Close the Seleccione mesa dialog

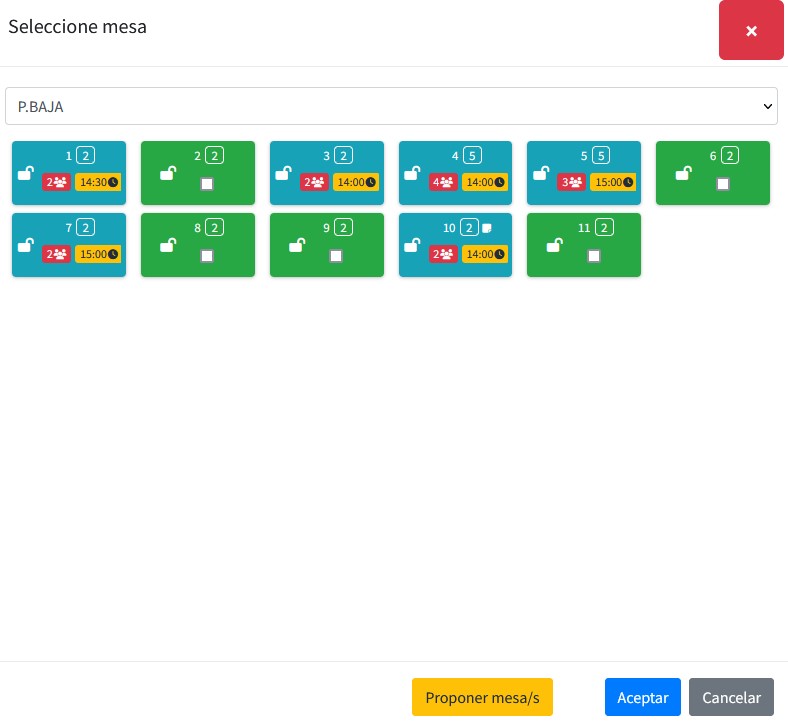point(751,31)
